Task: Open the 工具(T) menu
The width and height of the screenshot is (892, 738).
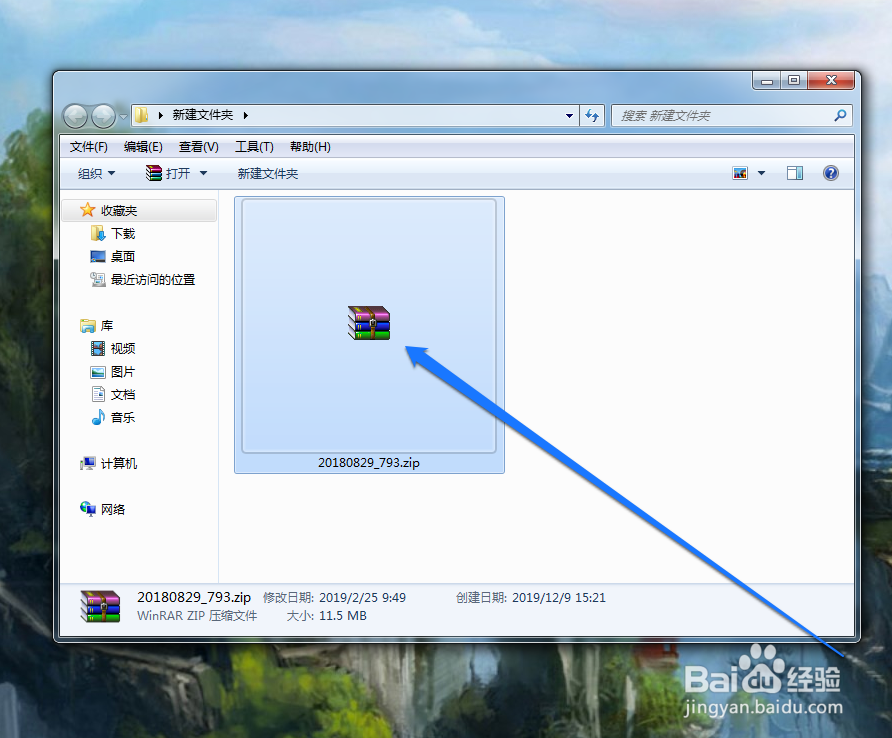Action: coord(254,147)
